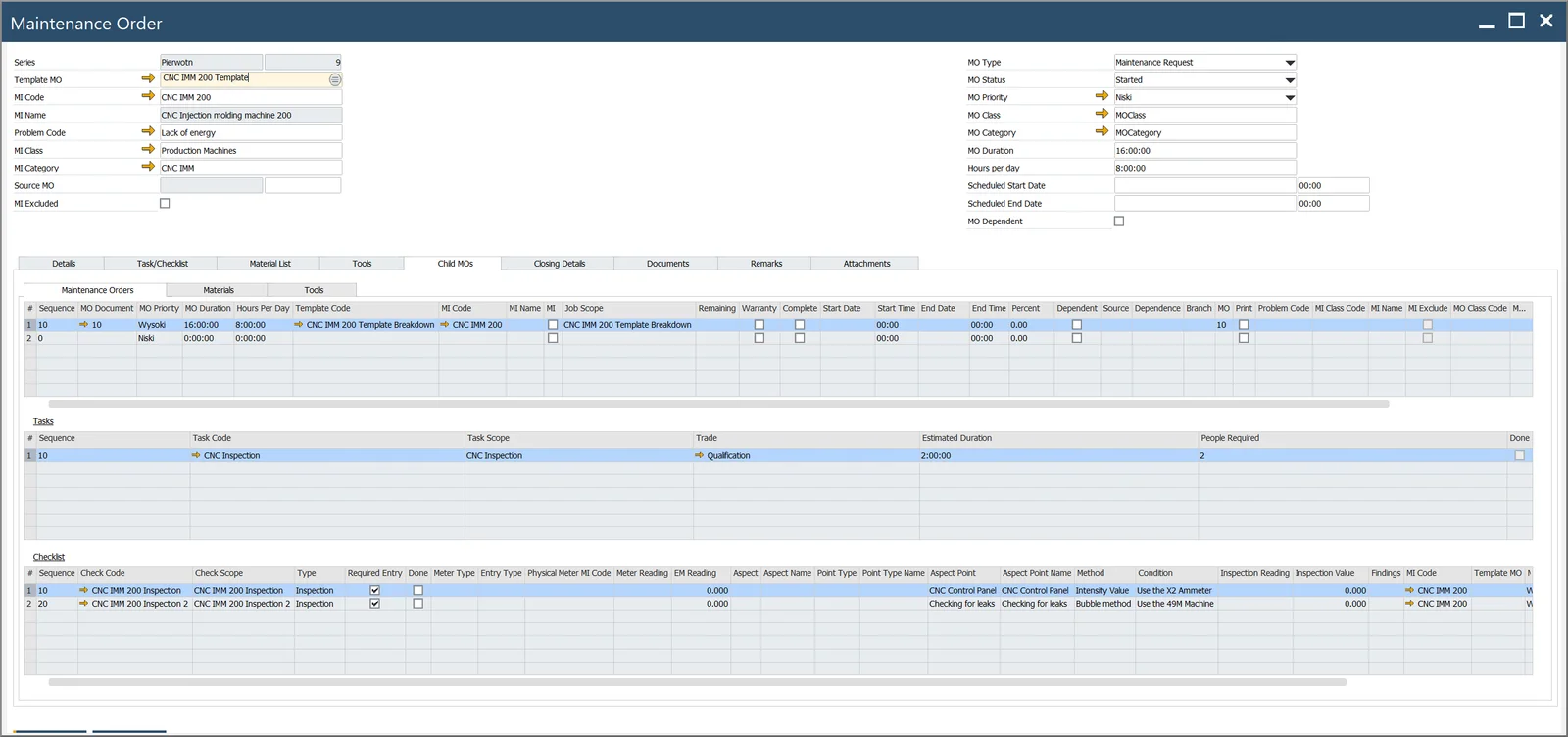Click the Checklist grid horizontal scrollbar
The height and width of the screenshot is (737, 1568).
pos(697,682)
